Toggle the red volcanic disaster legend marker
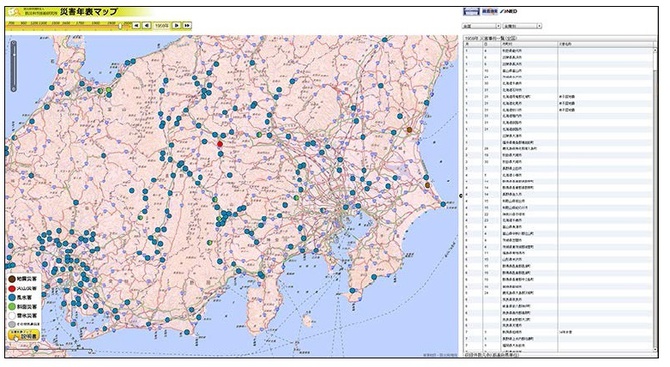The width and height of the screenshot is (670, 367). (12, 288)
